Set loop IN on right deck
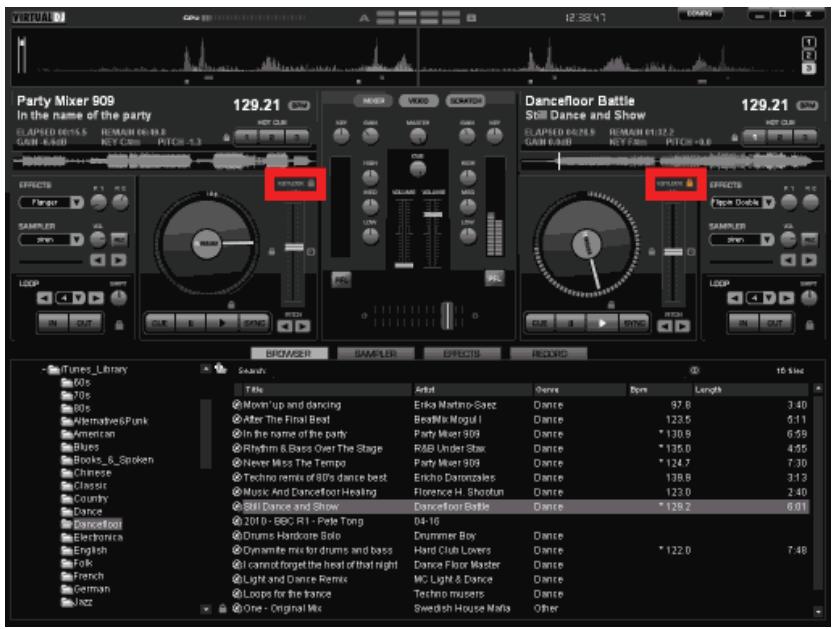Image resolution: width=832 pixels, height=629 pixels. pyautogui.click(x=744, y=323)
